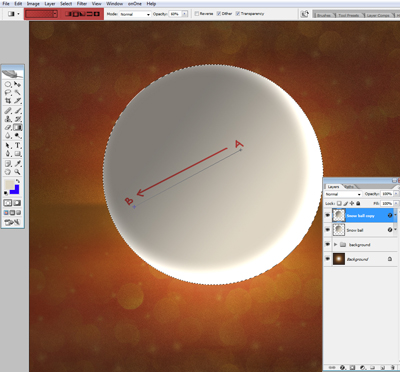The width and height of the screenshot is (400, 372).
Task: Toggle lock position
Action: 352,203
